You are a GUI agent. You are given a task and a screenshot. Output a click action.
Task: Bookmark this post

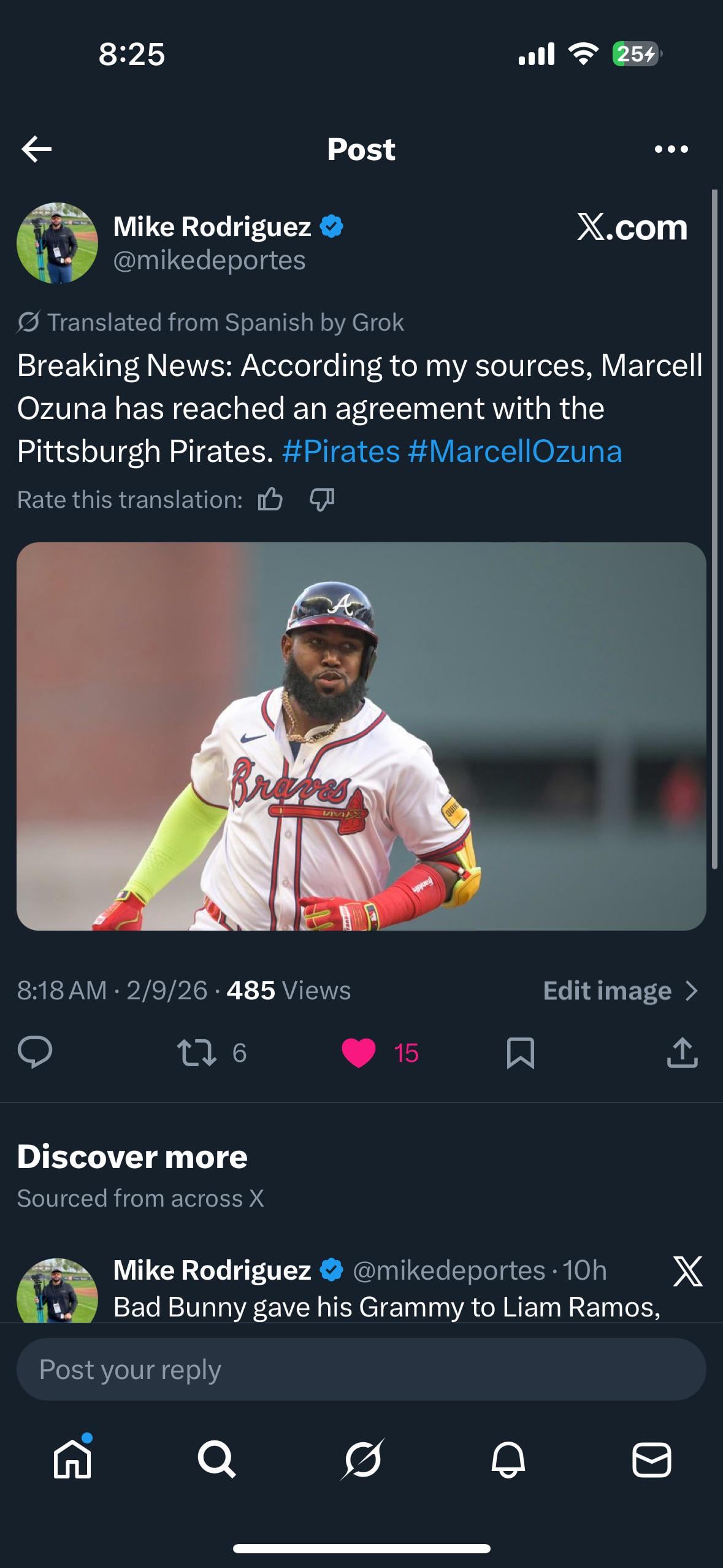[521, 1052]
